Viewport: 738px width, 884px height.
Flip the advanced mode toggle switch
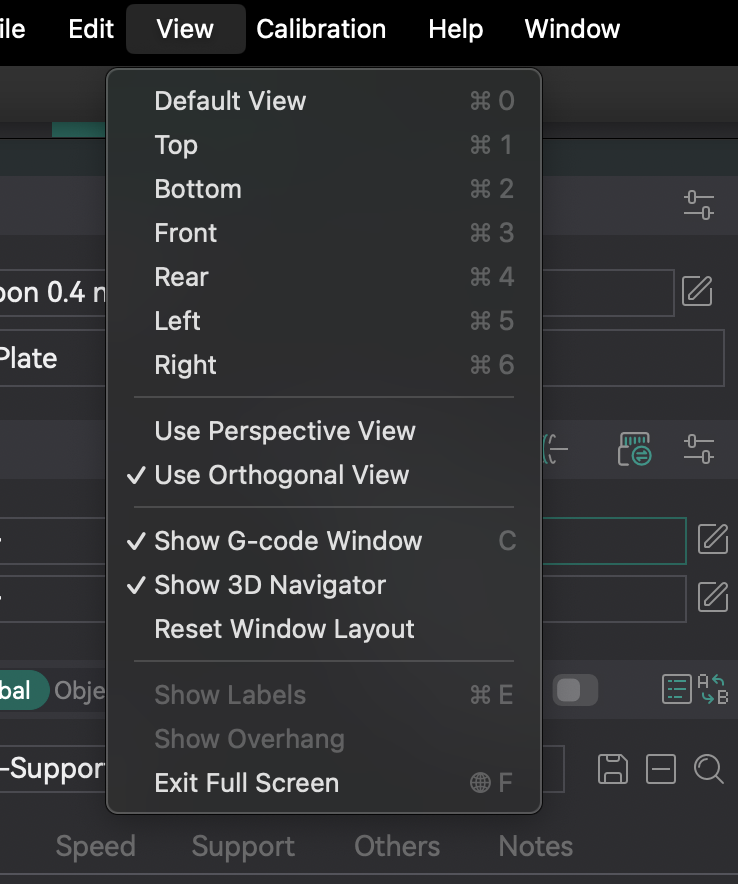576,690
